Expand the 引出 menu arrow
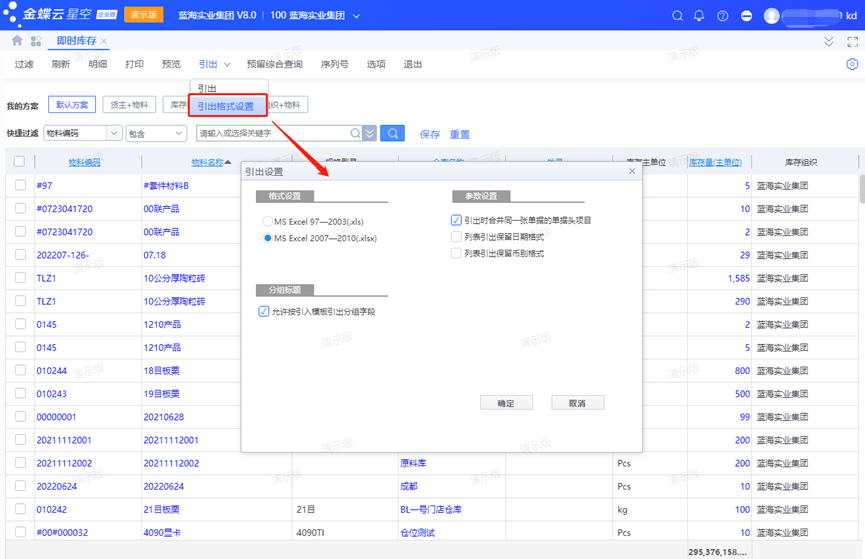 tap(227, 65)
